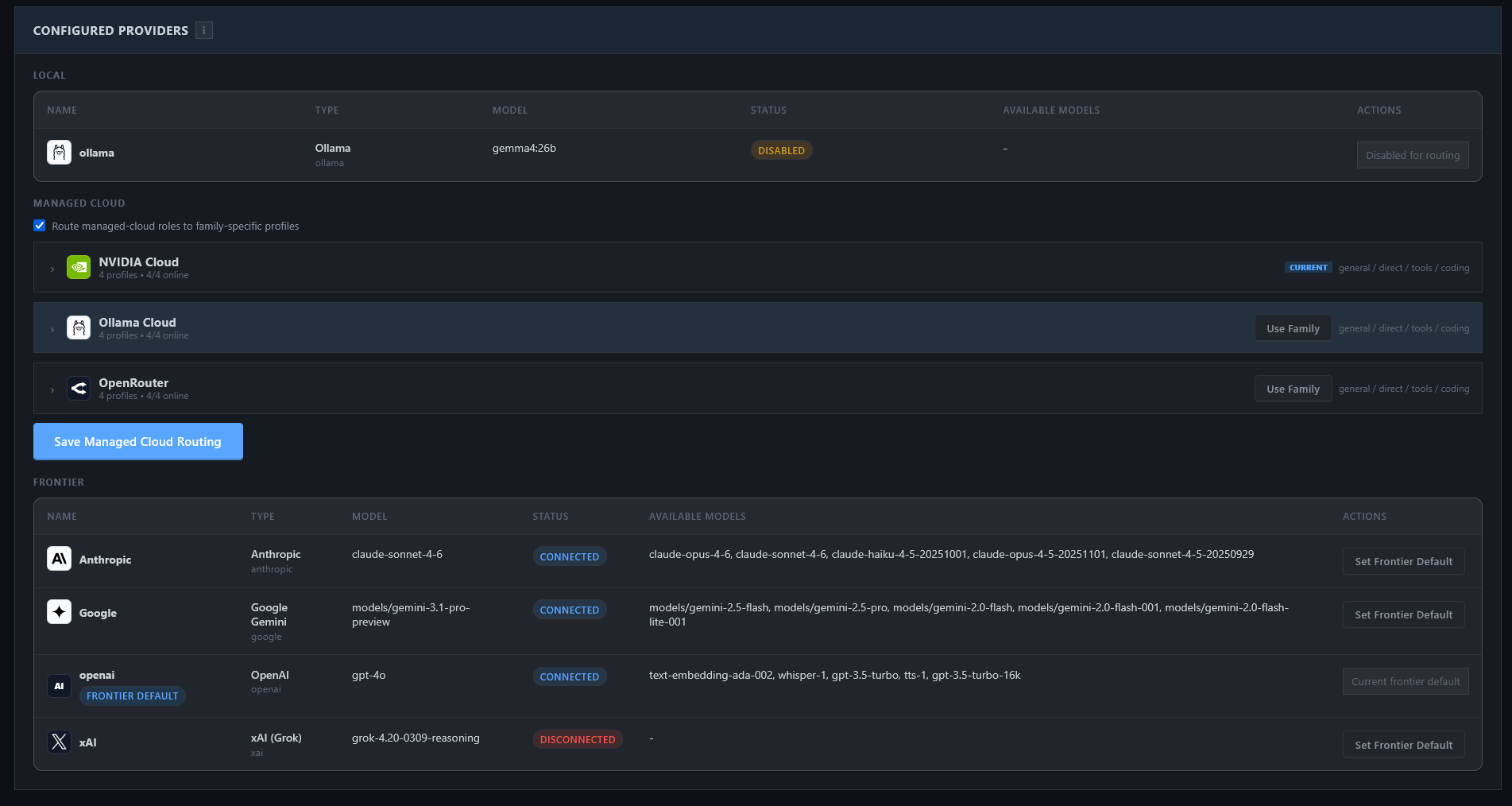Click the NVIDIA Cloud green logo icon

pyautogui.click(x=79, y=267)
